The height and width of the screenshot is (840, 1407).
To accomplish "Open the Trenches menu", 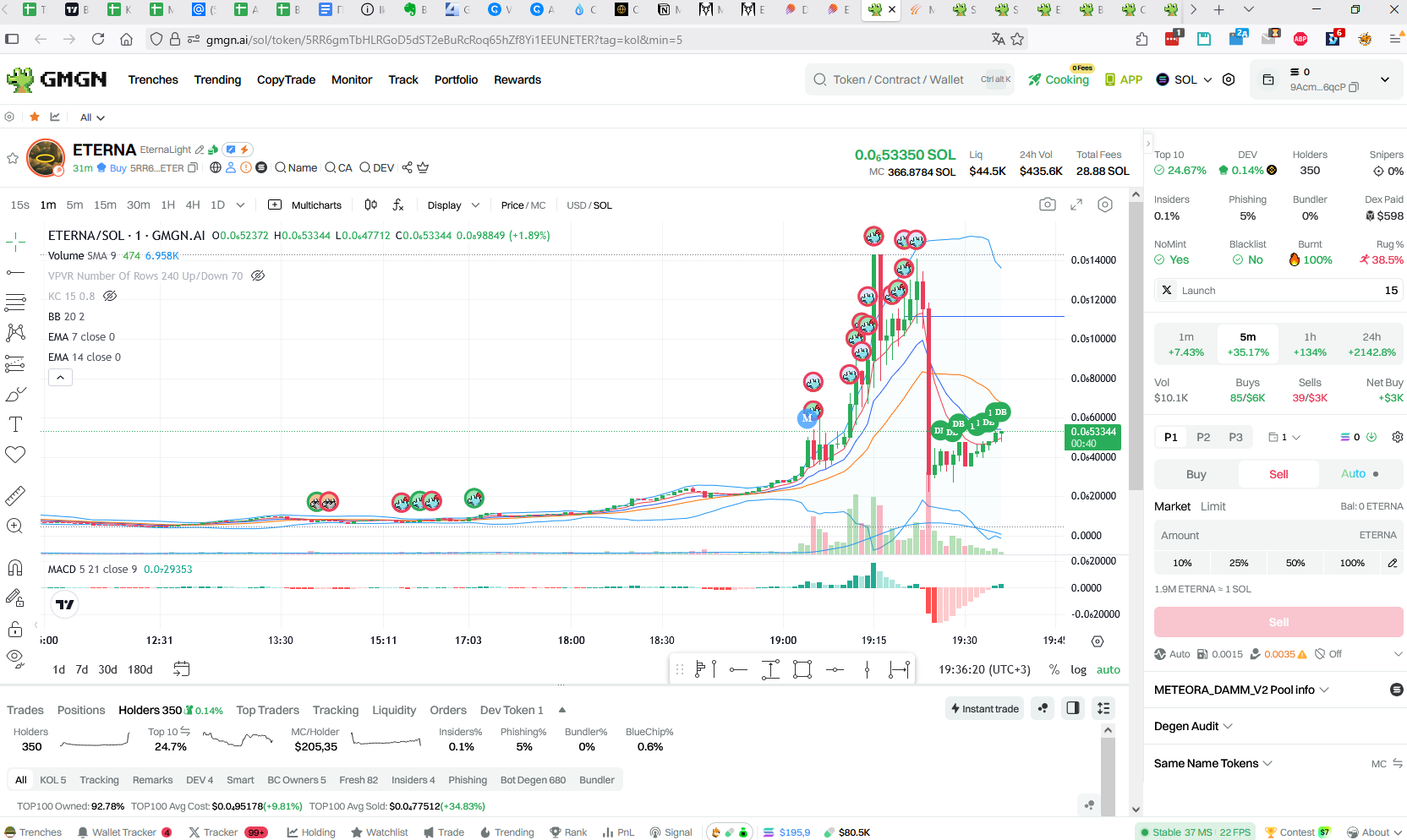I will coord(153,79).
